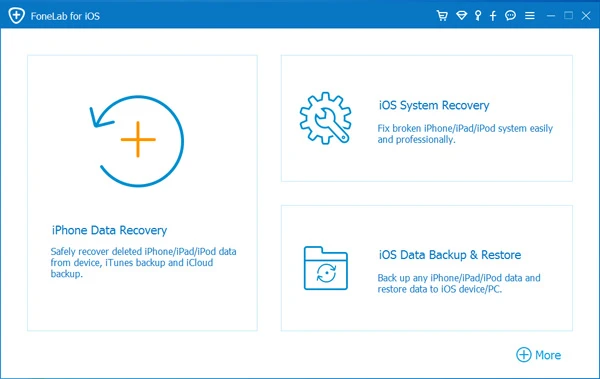
Task: Maximize the FoneLab window
Action: click(568, 15)
